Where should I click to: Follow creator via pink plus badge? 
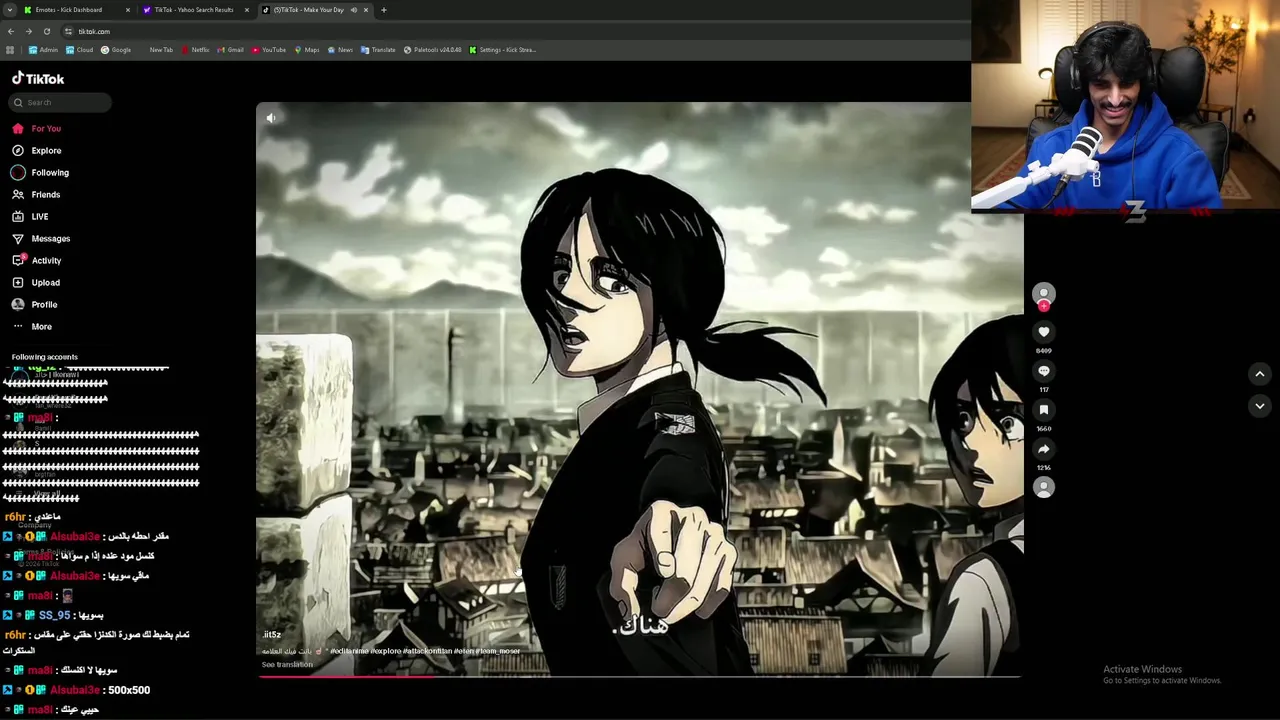pyautogui.click(x=1043, y=306)
